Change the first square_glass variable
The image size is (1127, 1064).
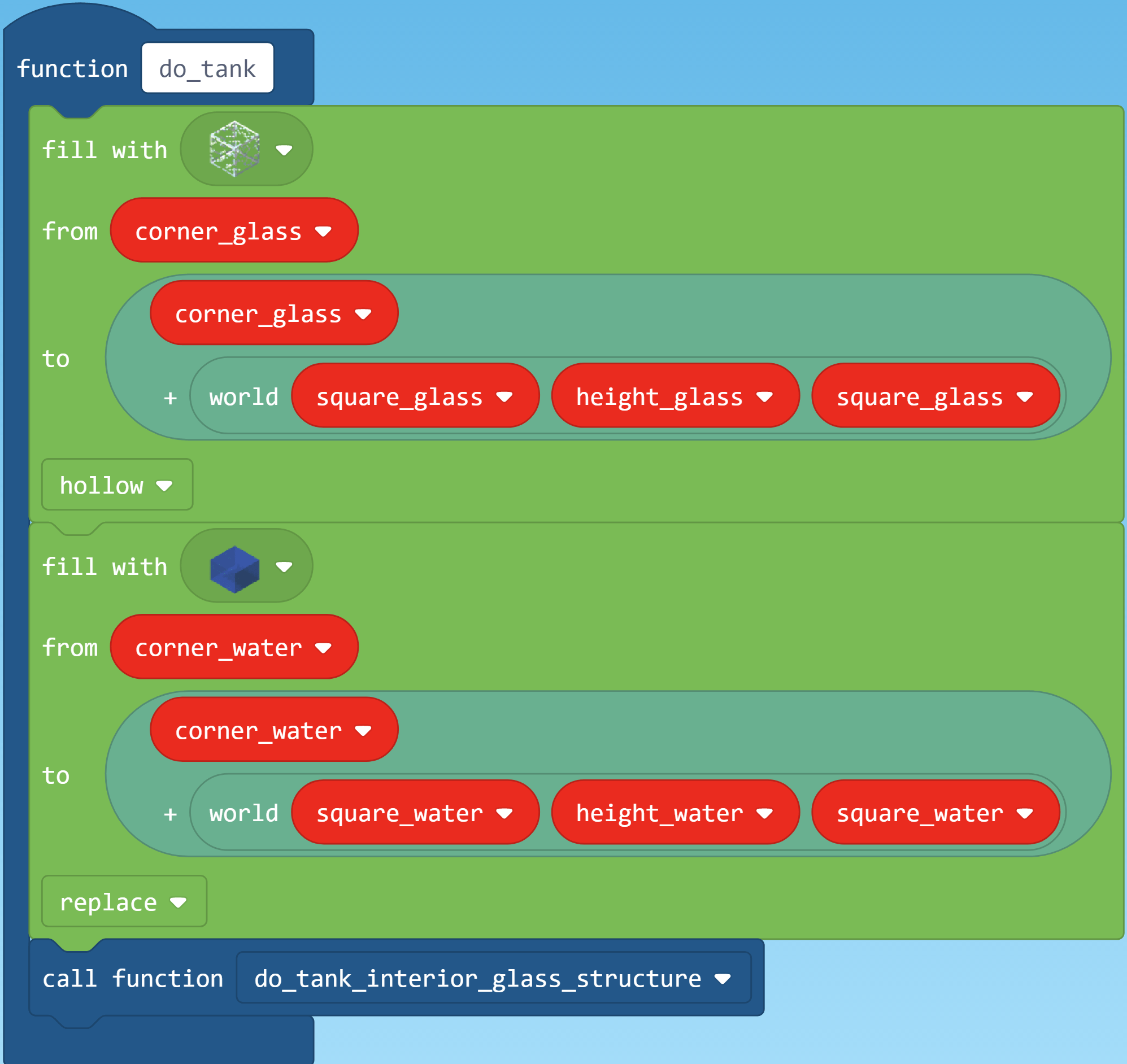(417, 396)
